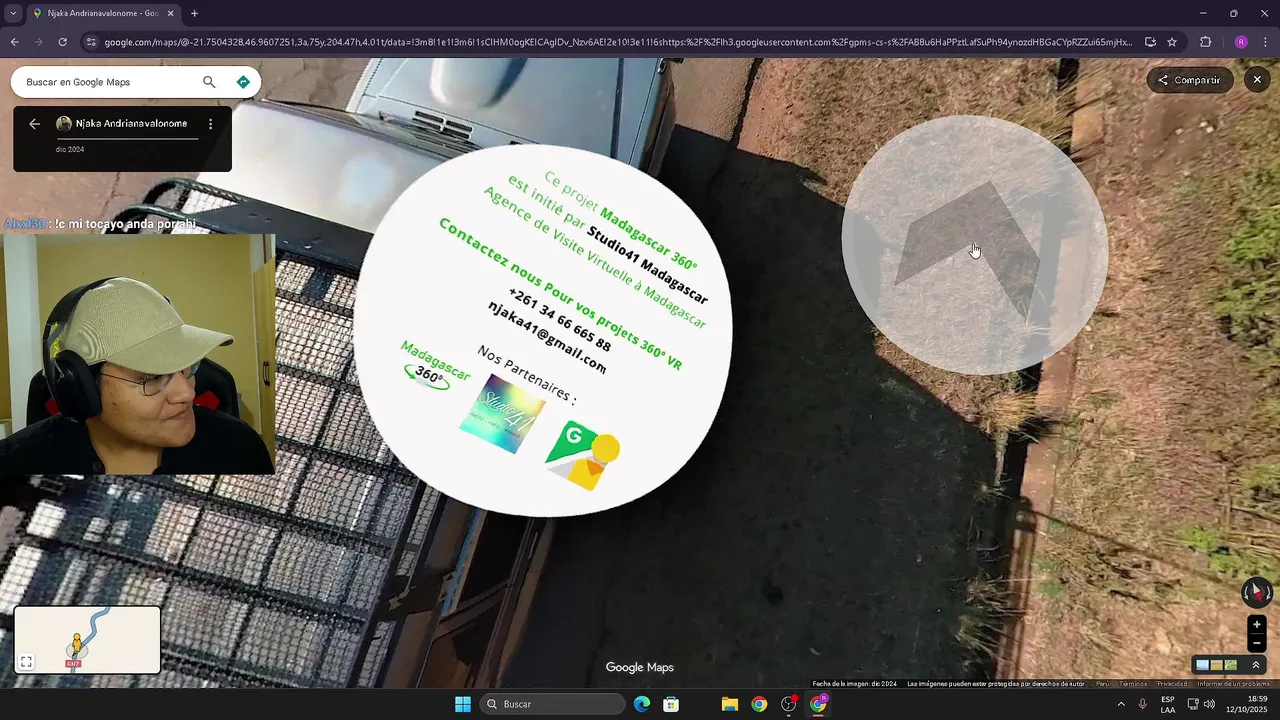
Task: Click the taskbar Buscar search box
Action: tap(552, 704)
